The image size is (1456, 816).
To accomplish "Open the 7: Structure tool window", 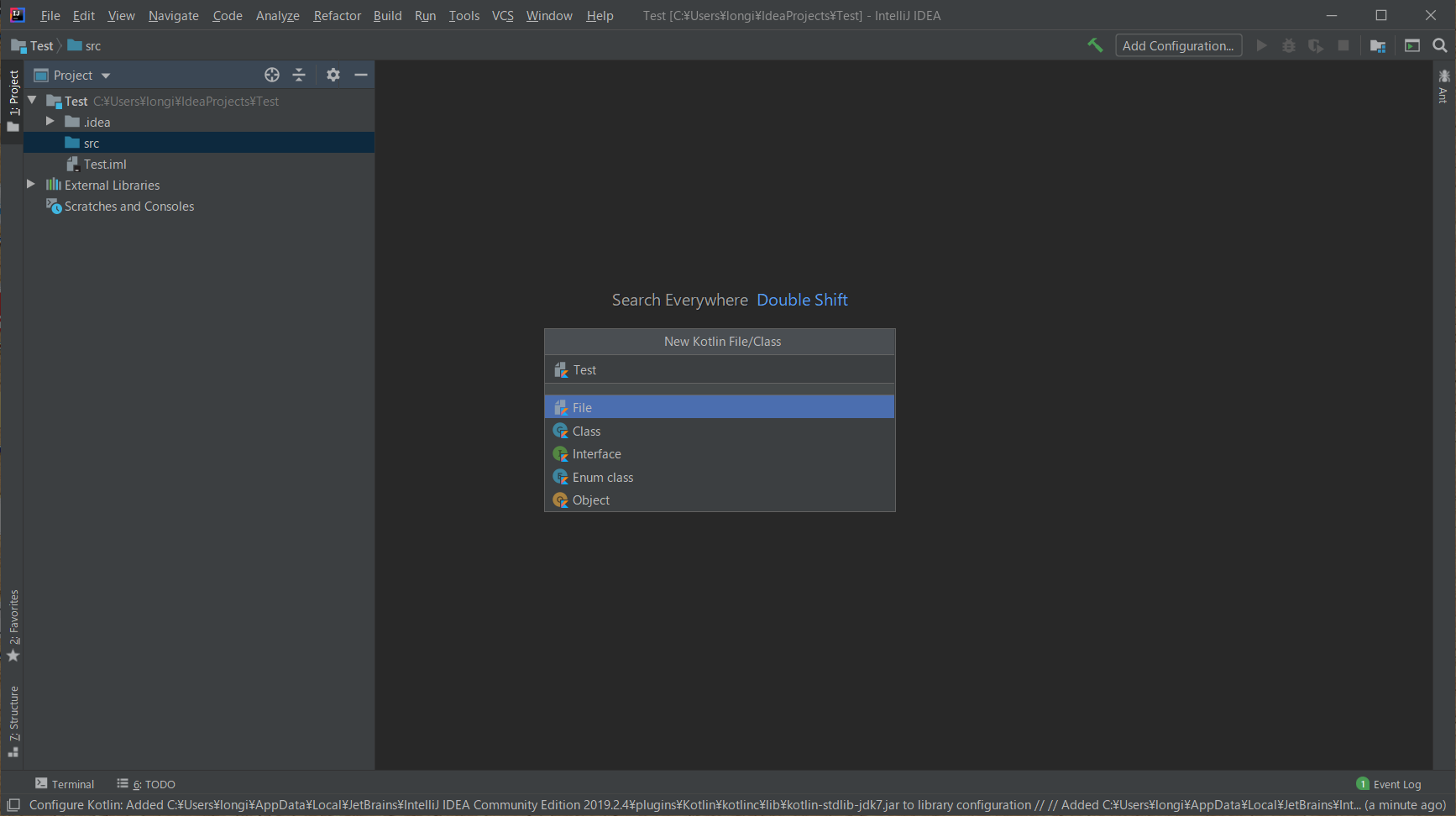I will 13,722.
